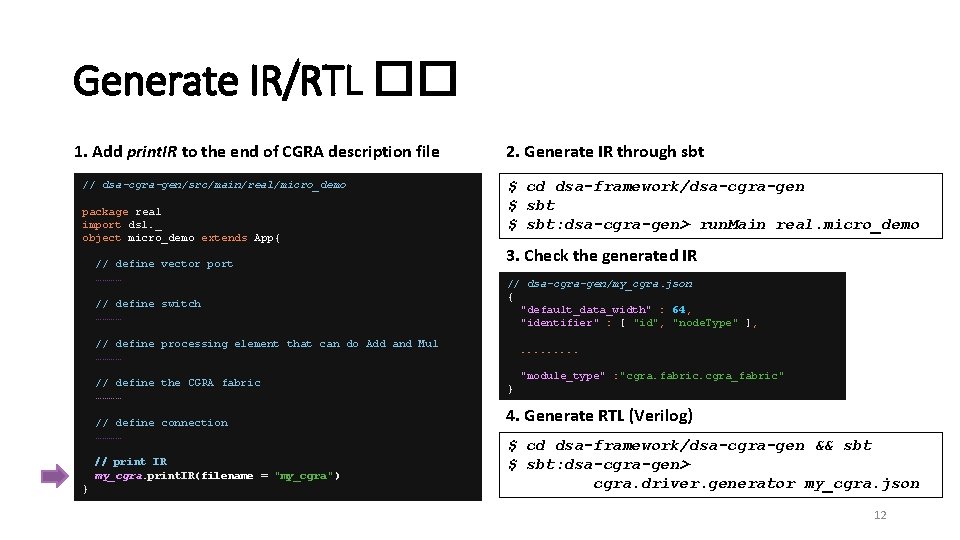Click the code line "package real"

[x=121, y=212]
